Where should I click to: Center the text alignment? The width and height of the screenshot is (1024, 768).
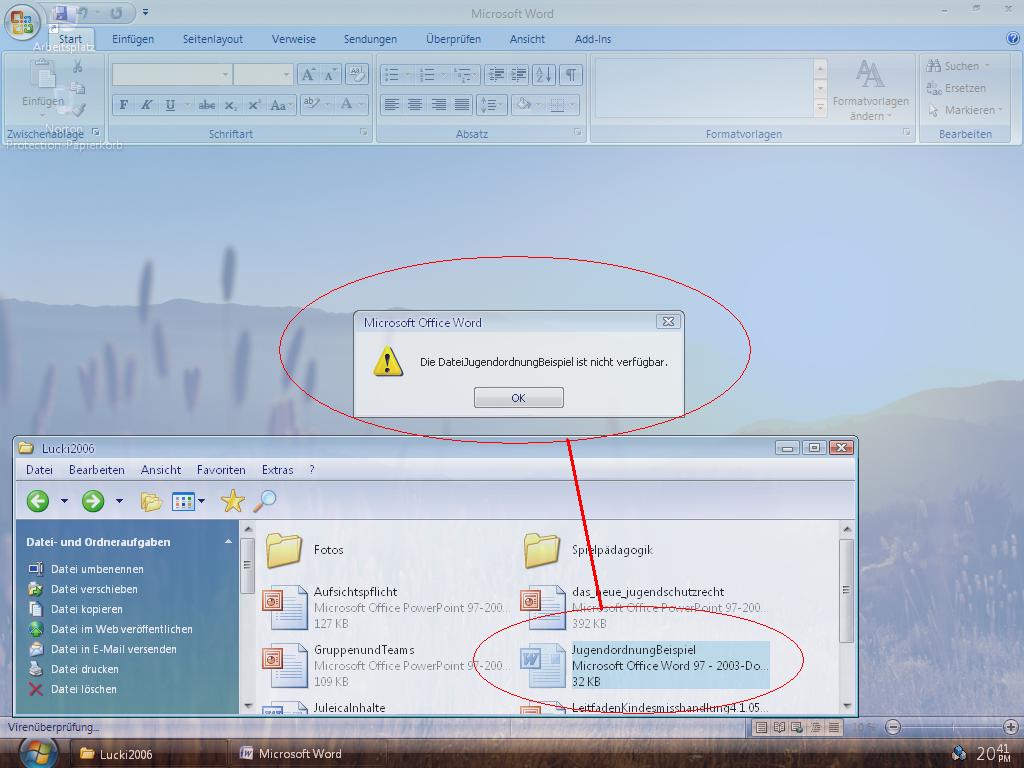pyautogui.click(x=415, y=104)
